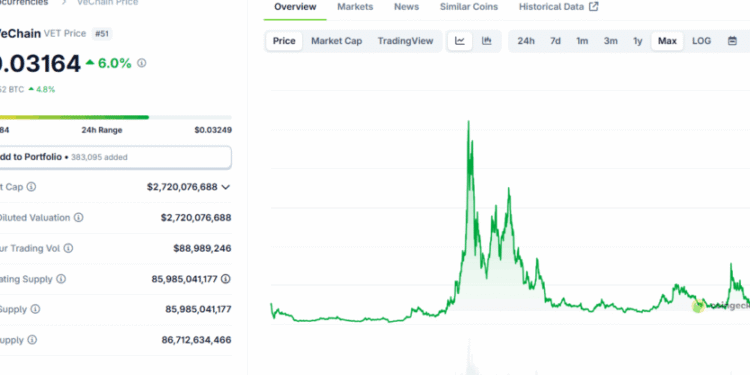Select the $88,989,246 trading volume value
This screenshot has width=750, height=375.
(x=202, y=248)
